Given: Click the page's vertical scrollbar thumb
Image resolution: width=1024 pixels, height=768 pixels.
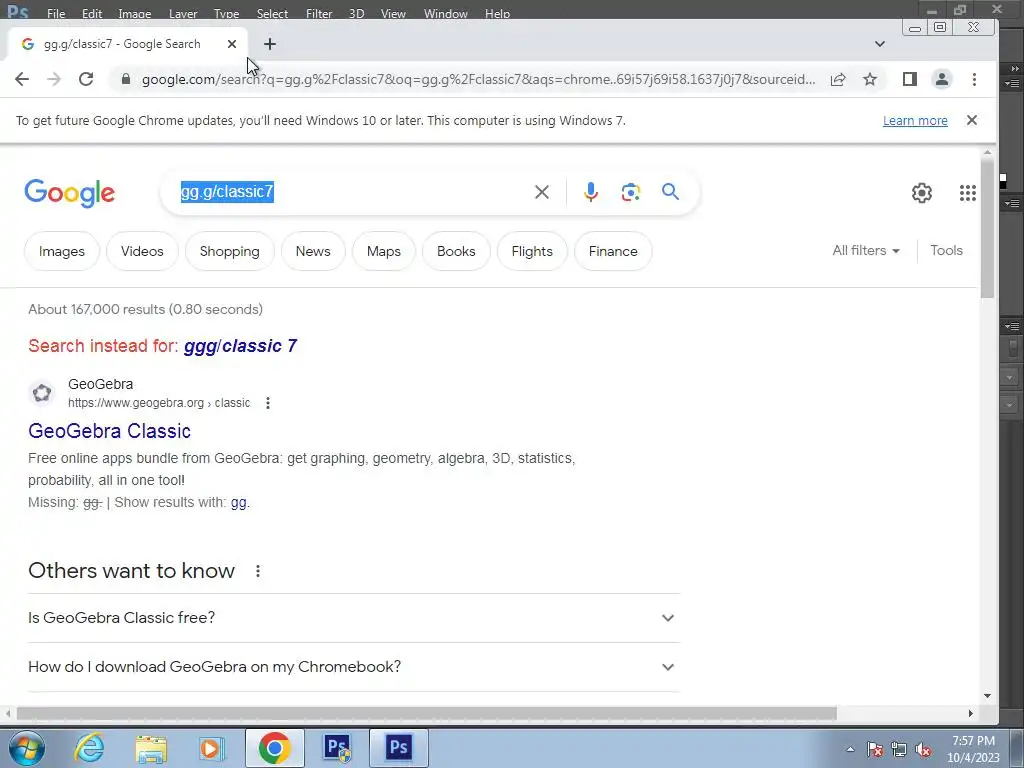Looking at the screenshot, I should [987, 229].
